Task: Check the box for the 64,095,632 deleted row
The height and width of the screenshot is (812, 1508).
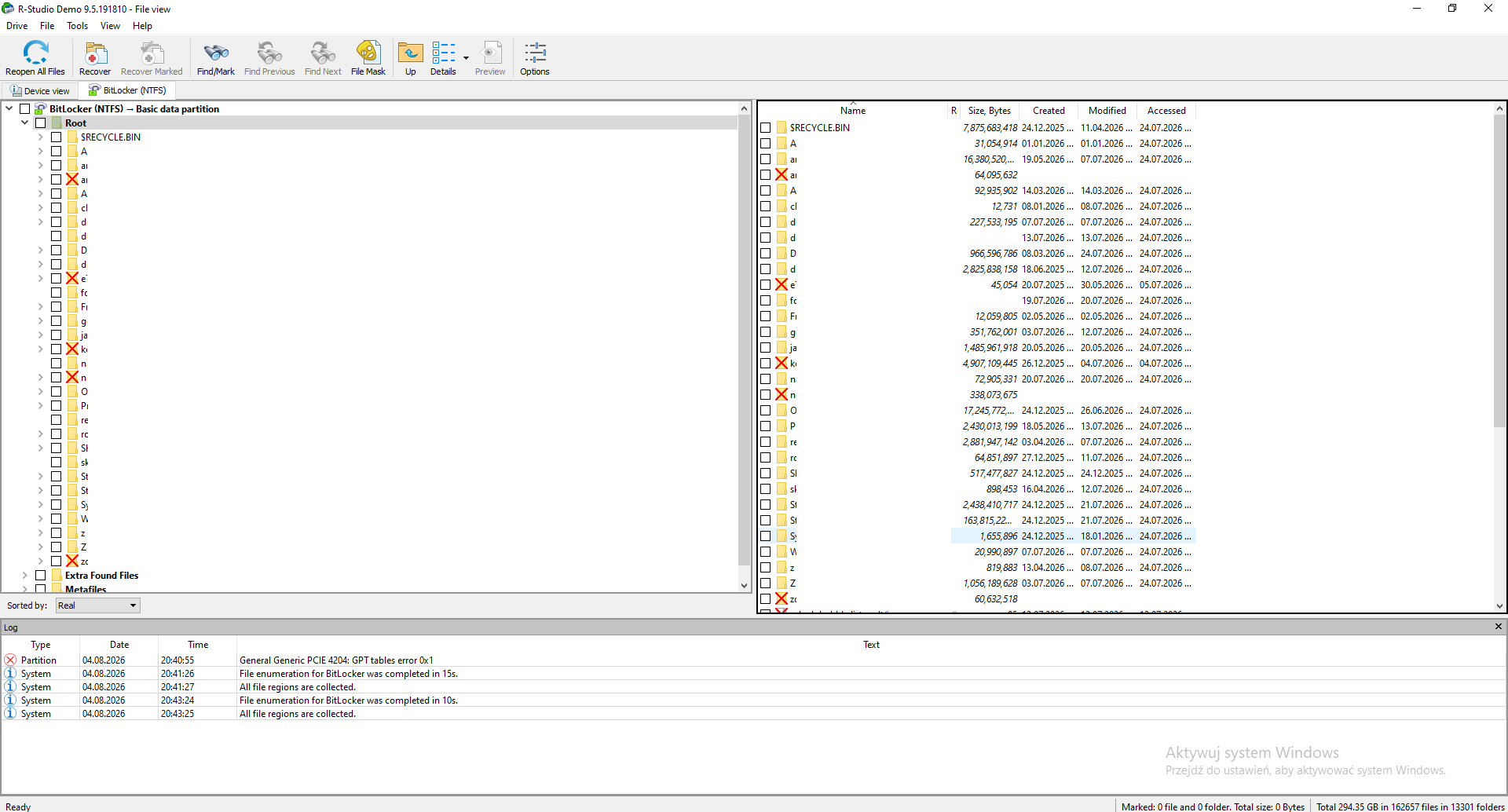Action: (765, 174)
